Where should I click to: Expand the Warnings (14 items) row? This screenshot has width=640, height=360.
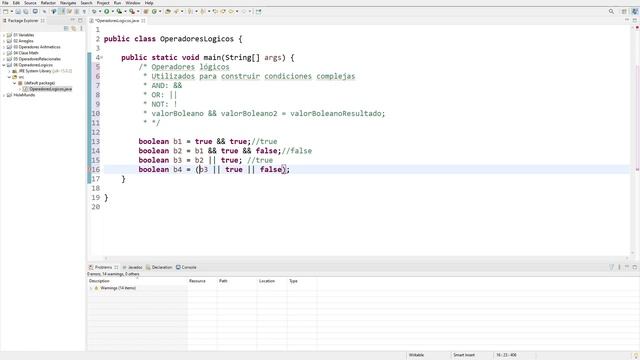(x=91, y=288)
